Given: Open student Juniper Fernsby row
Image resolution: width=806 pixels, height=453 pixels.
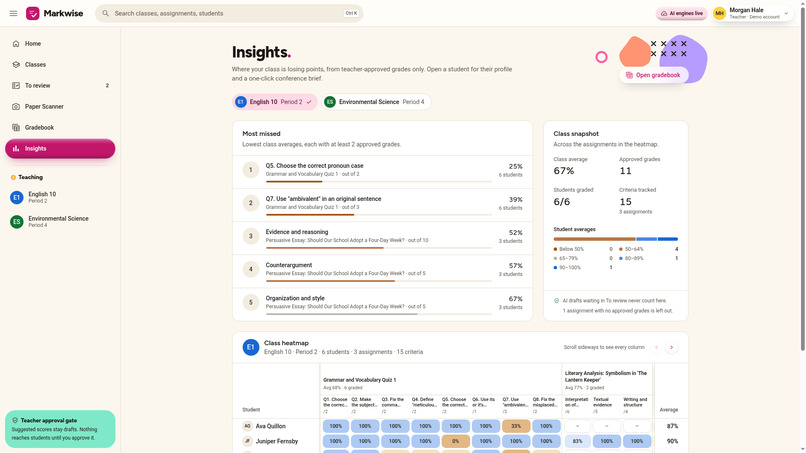Looking at the screenshot, I should click(x=460, y=441).
